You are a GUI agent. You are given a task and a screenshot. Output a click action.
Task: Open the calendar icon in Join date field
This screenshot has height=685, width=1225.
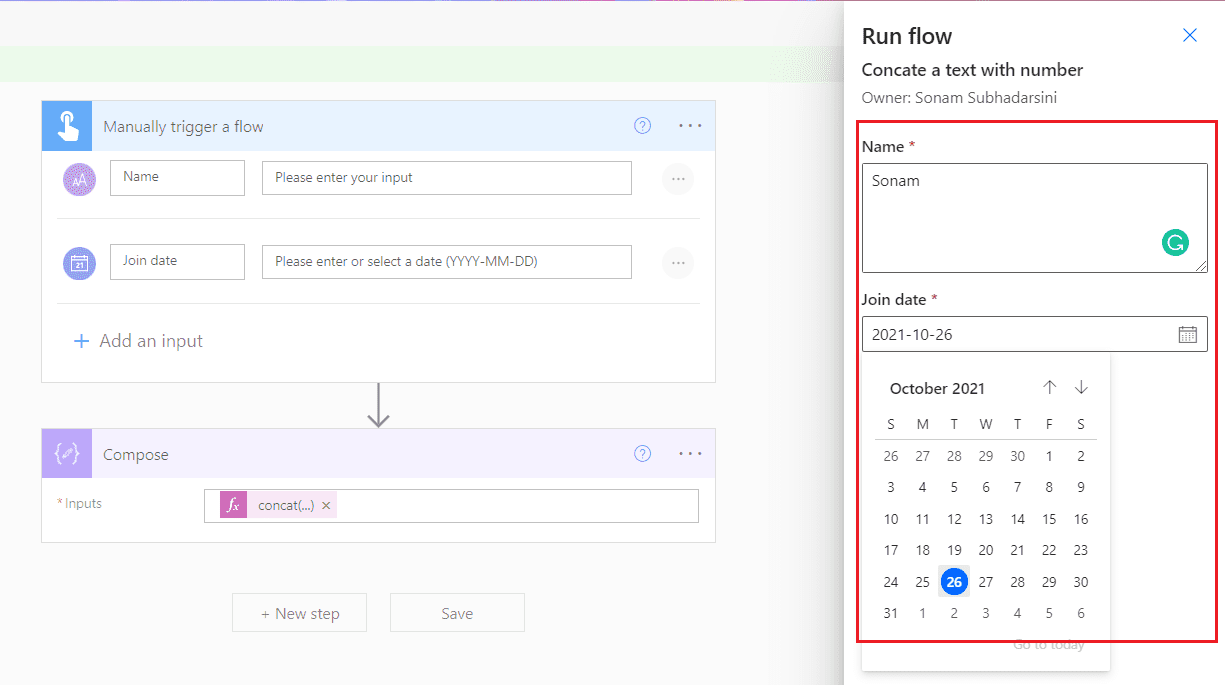click(1188, 334)
